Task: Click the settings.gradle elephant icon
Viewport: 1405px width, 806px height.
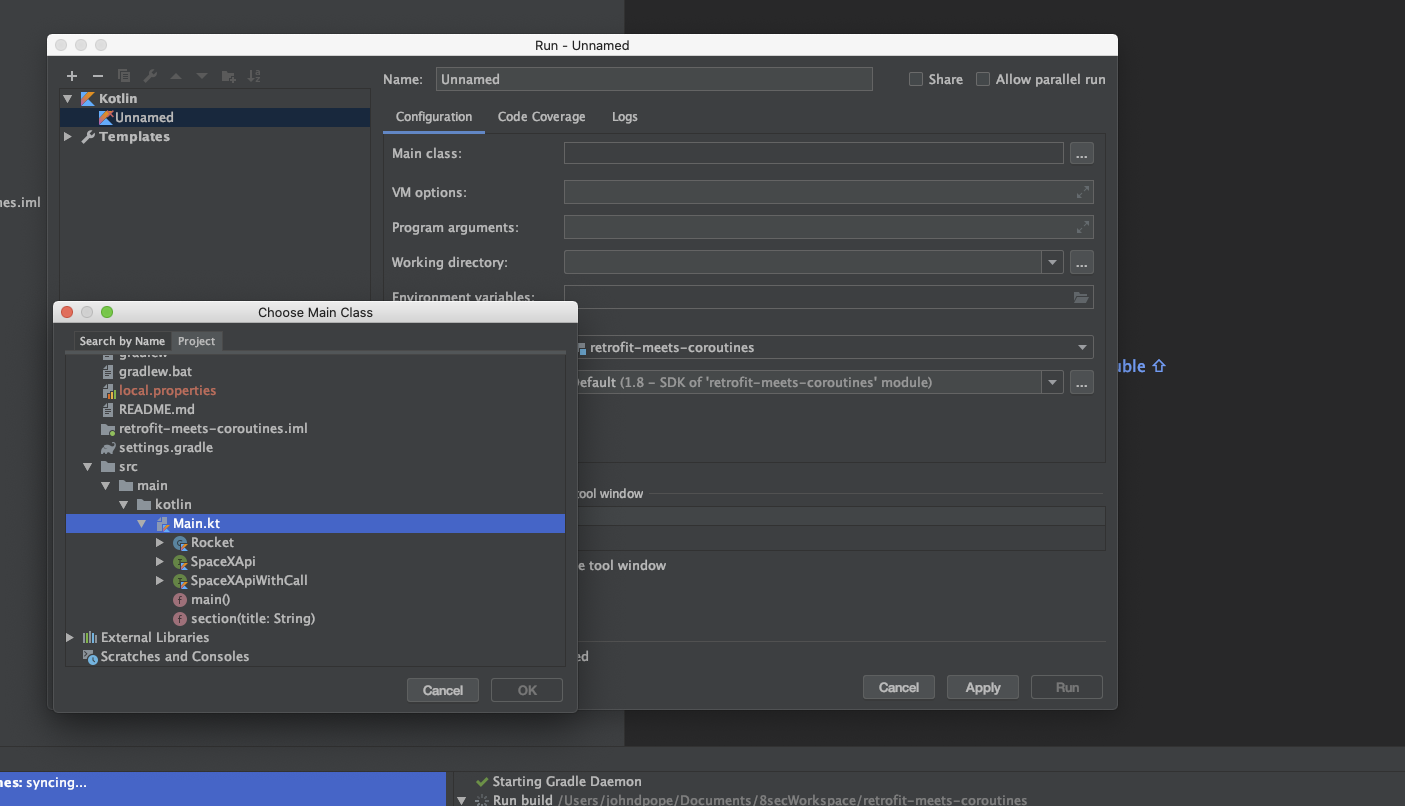Action: click(x=108, y=448)
